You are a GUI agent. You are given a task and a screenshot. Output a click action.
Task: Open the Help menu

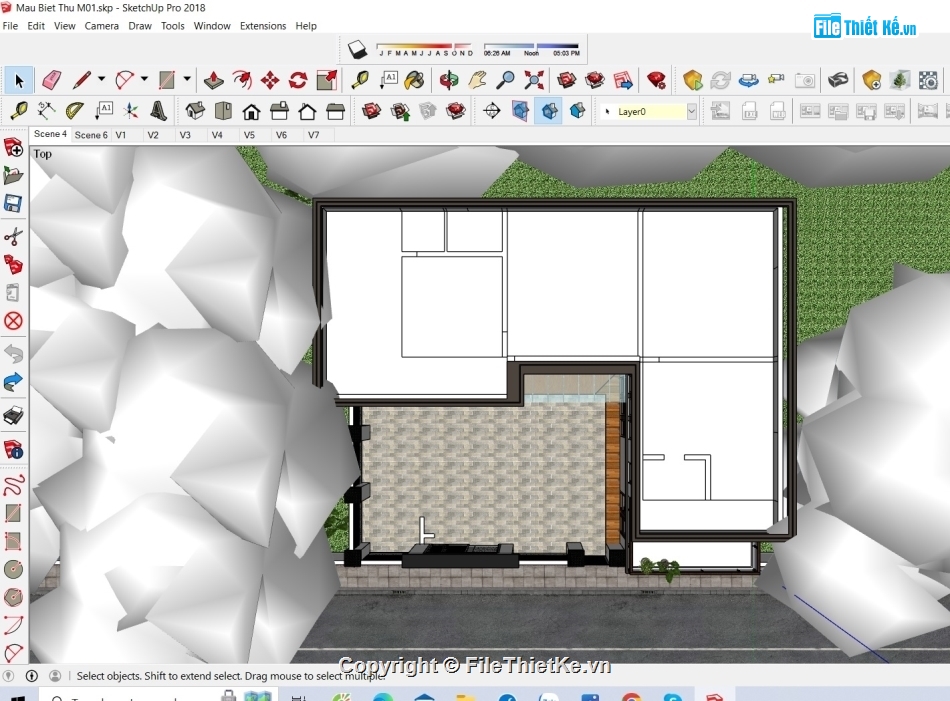[306, 26]
